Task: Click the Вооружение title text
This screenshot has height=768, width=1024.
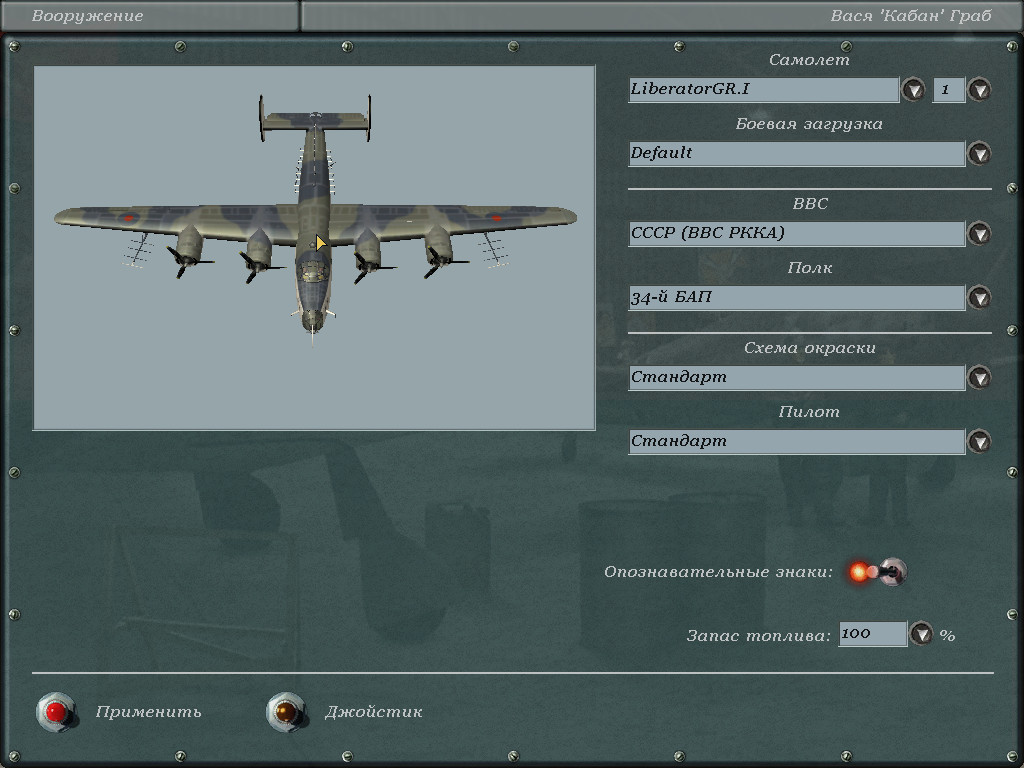Action: click(x=88, y=16)
